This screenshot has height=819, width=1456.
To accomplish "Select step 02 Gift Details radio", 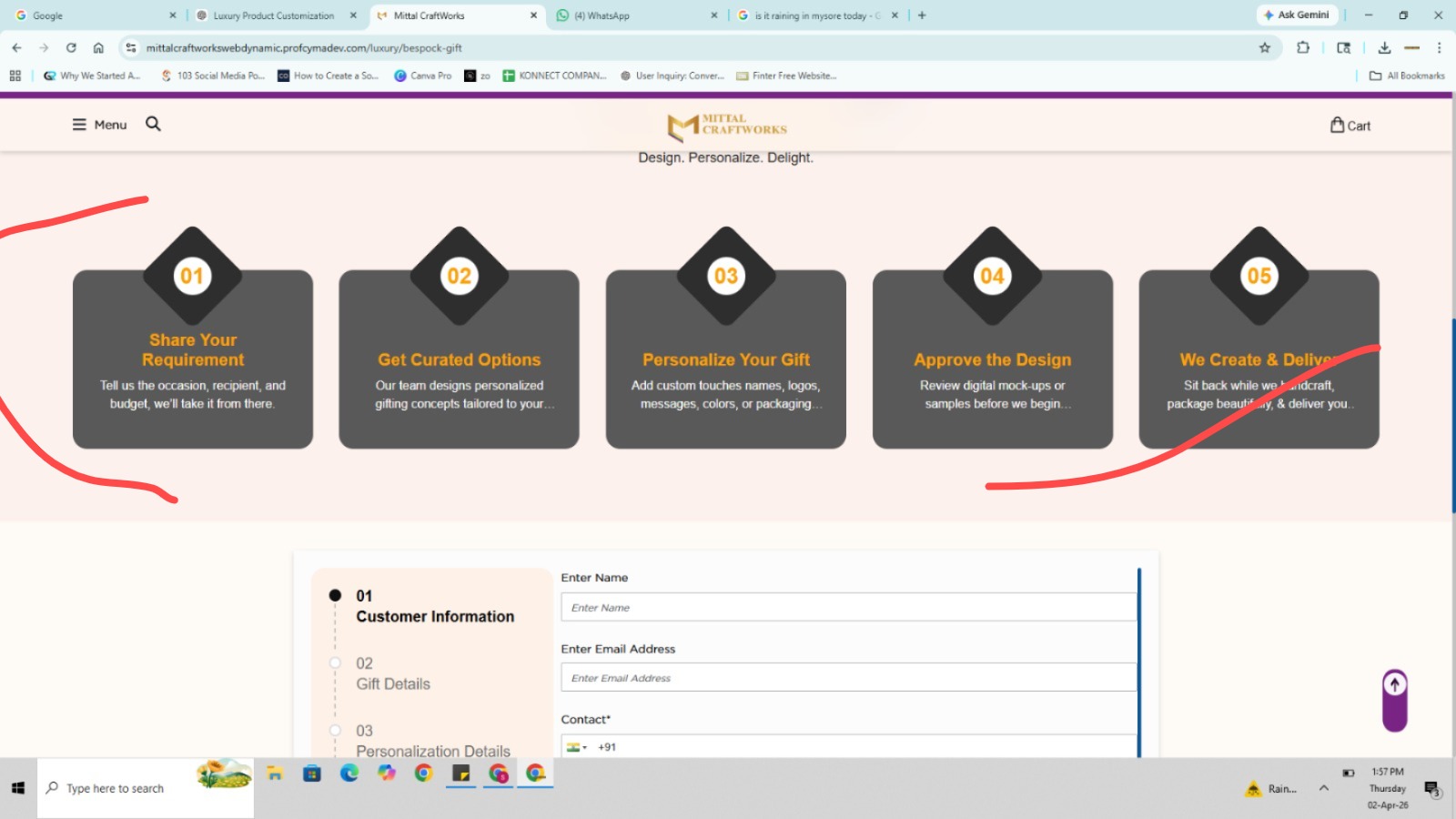I will click(x=335, y=663).
